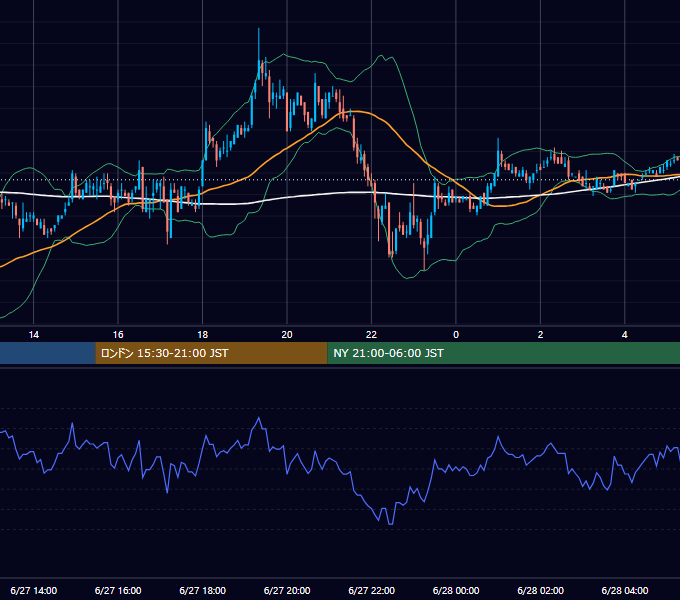Click the 20 hour label on the price chart axis
This screenshot has width=680, height=600.
pos(287,335)
